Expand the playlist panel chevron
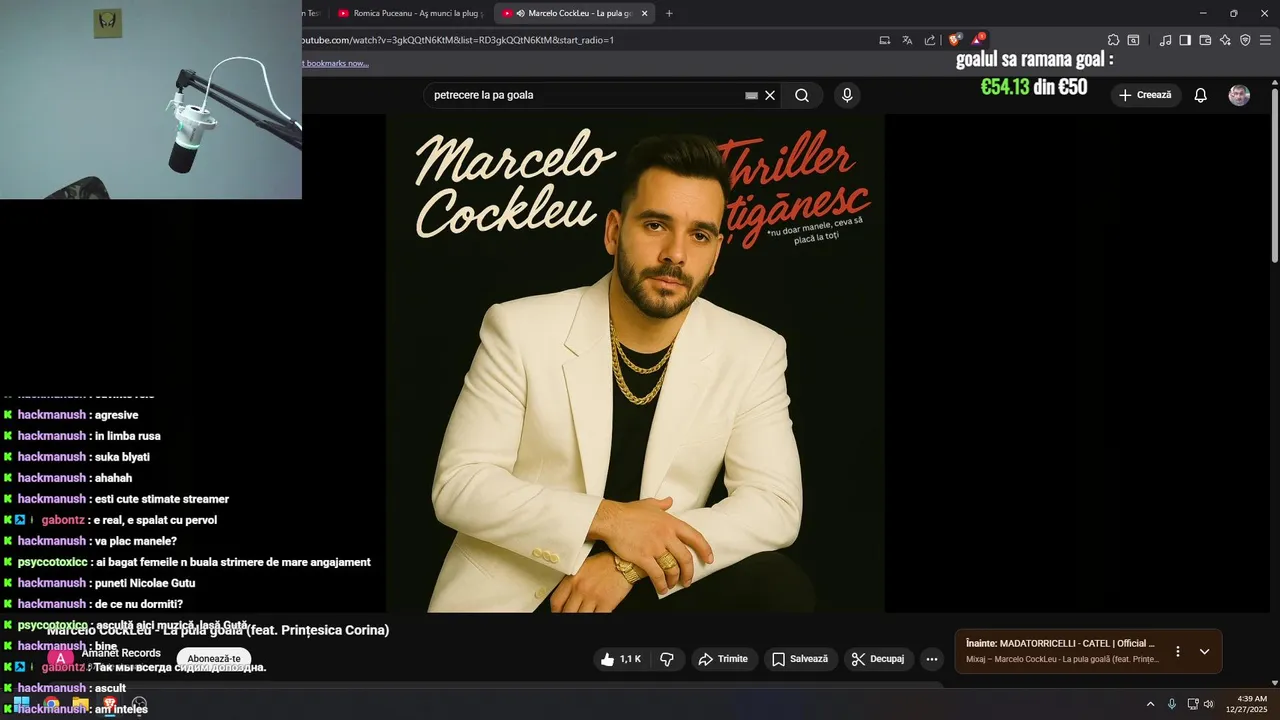 [x=1204, y=651]
